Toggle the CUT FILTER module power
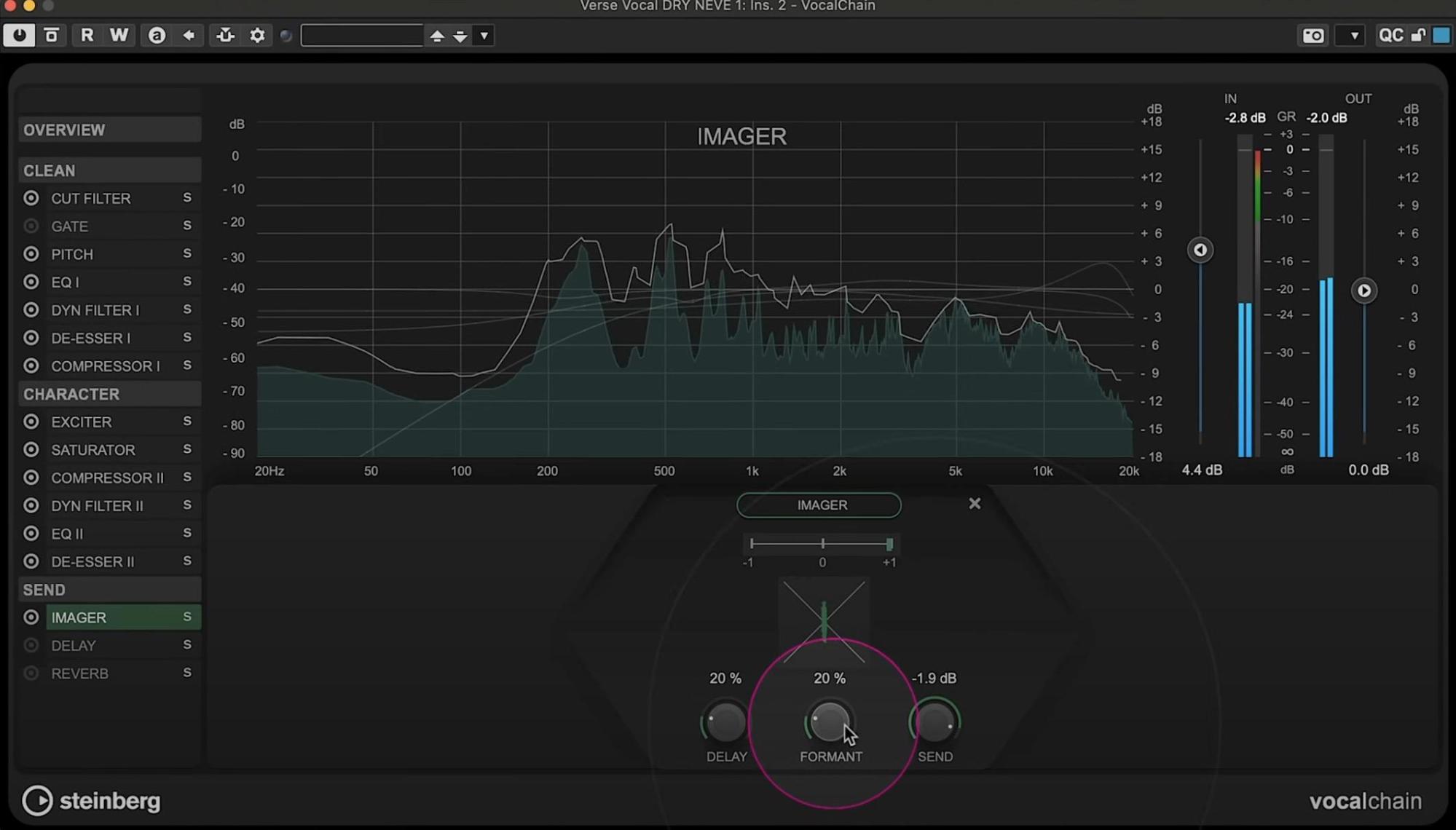The width and height of the screenshot is (1456, 830). (x=31, y=198)
